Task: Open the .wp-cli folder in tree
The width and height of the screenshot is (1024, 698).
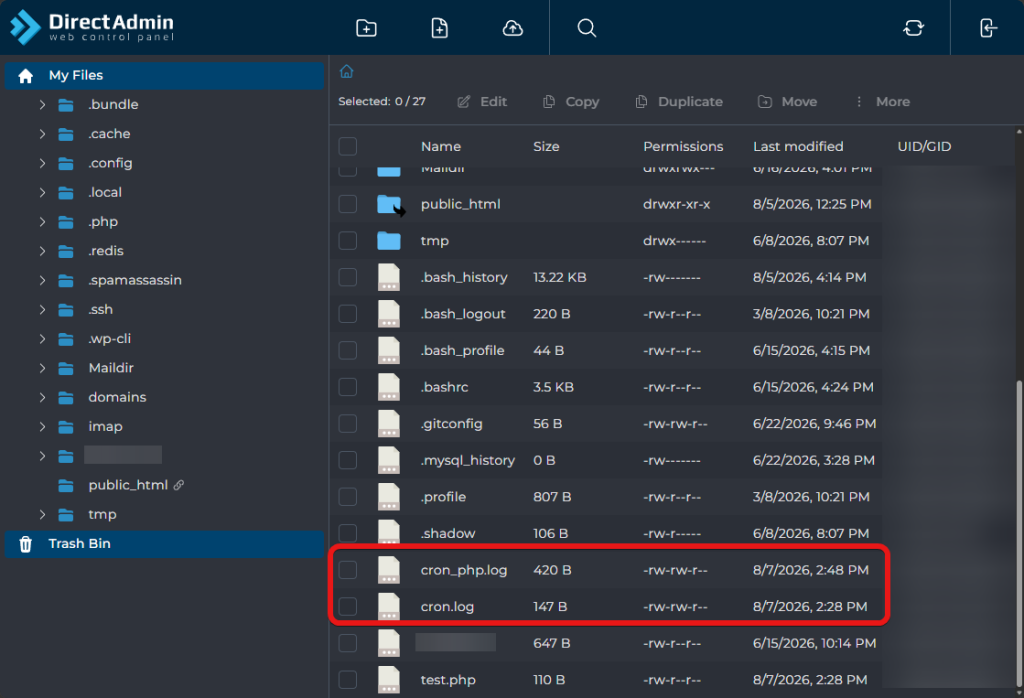Action: [109, 339]
